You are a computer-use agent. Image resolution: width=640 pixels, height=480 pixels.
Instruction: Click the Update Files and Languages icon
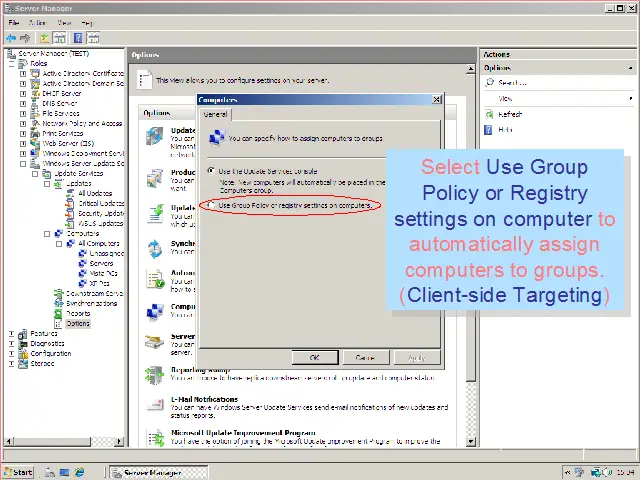pos(155,214)
